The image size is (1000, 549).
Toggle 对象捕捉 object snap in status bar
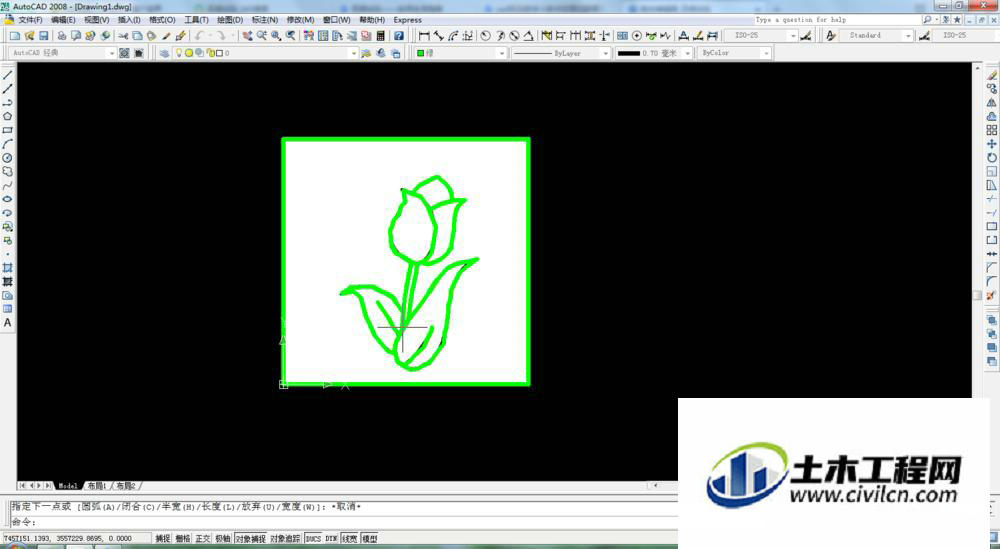click(250, 539)
